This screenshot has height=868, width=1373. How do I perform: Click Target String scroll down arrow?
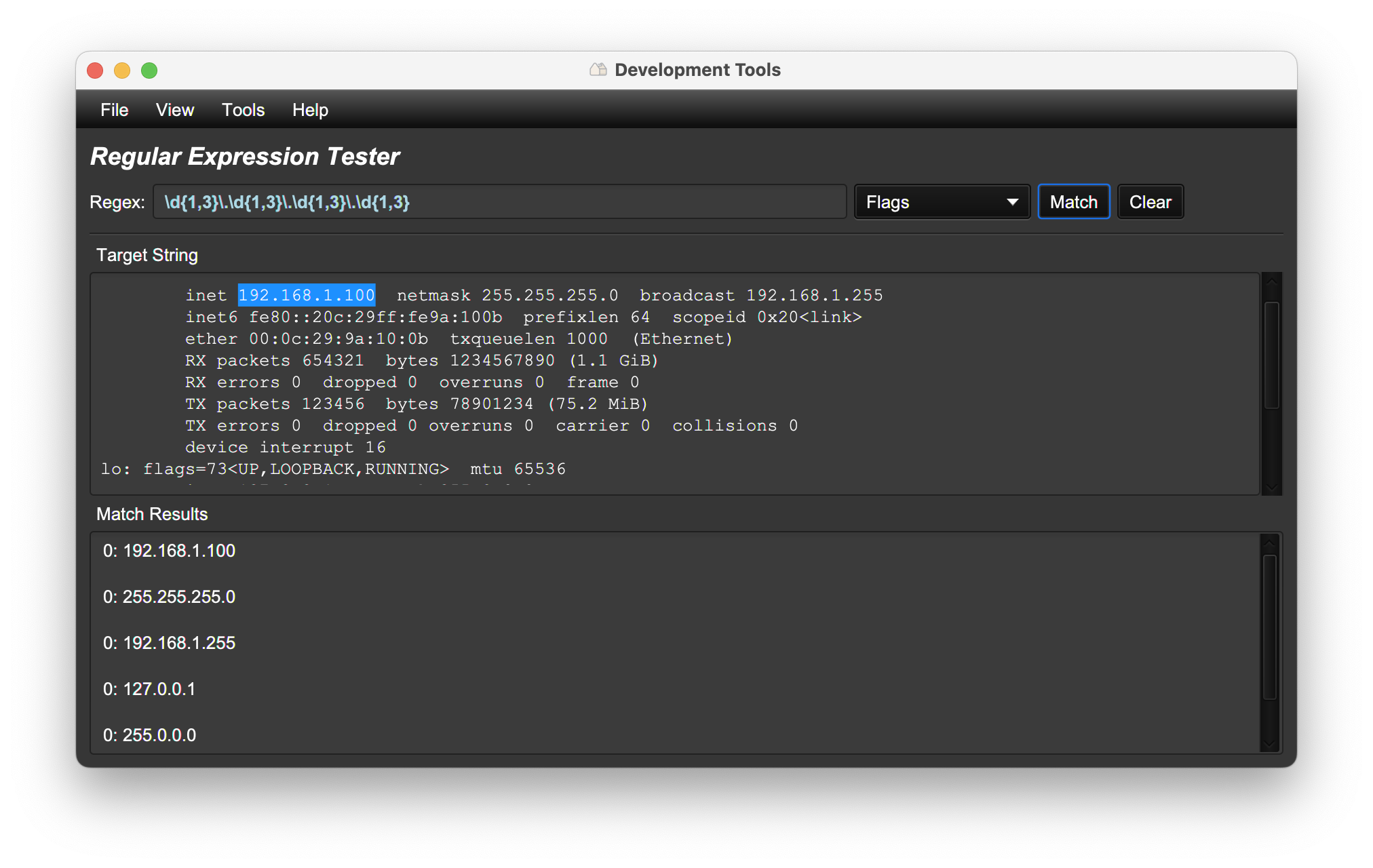[1271, 487]
